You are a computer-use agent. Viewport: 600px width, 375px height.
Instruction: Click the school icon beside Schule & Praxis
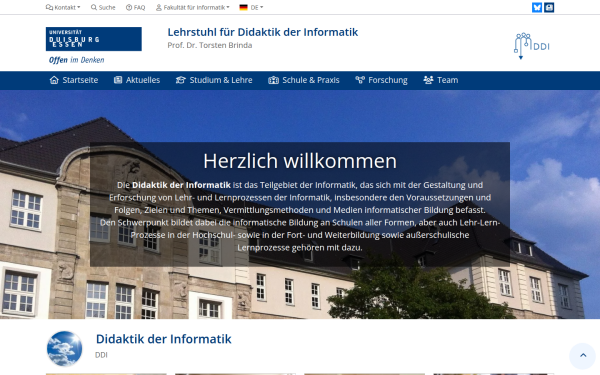[273, 80]
